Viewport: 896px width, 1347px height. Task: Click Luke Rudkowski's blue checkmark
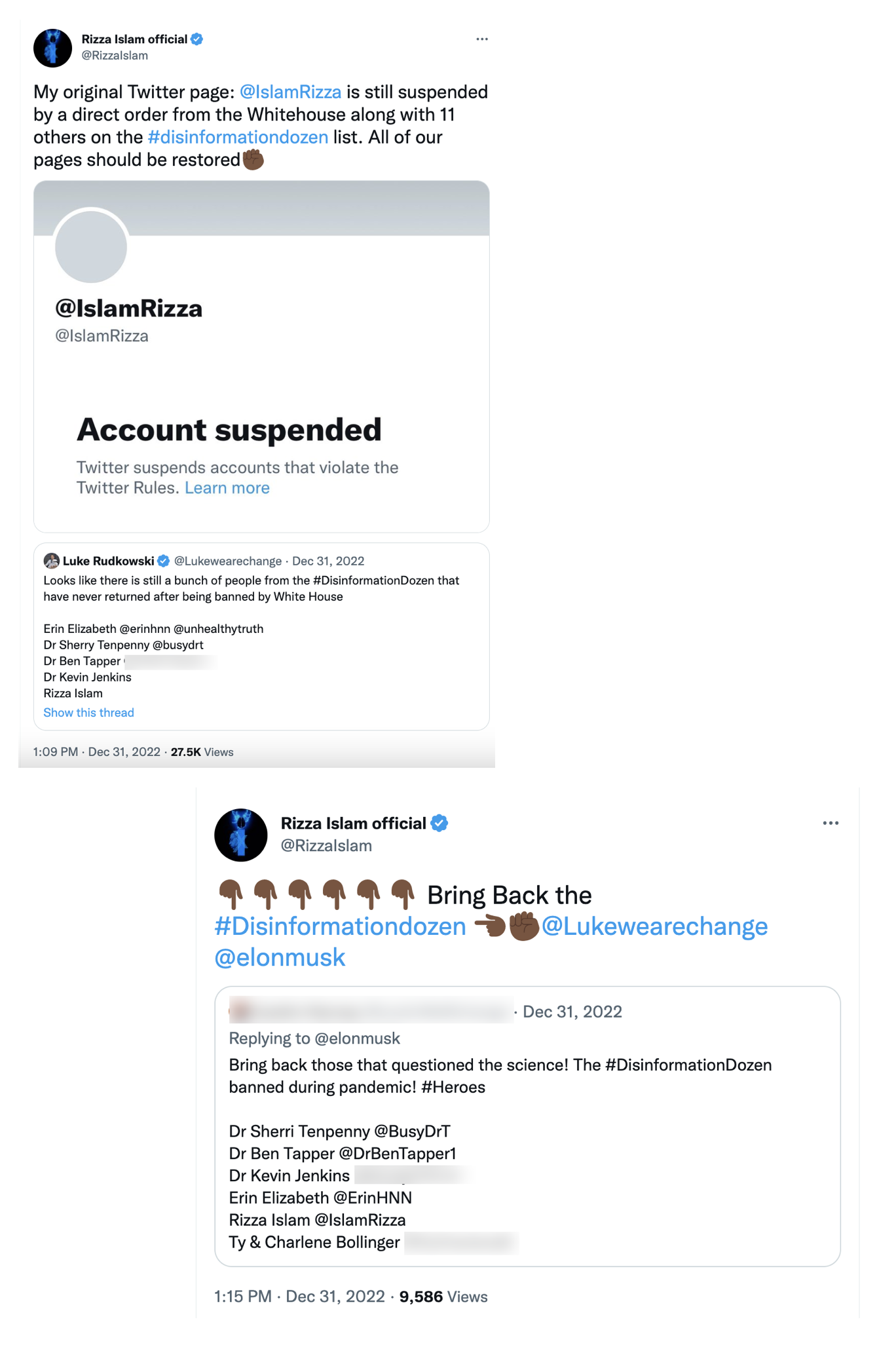162,561
